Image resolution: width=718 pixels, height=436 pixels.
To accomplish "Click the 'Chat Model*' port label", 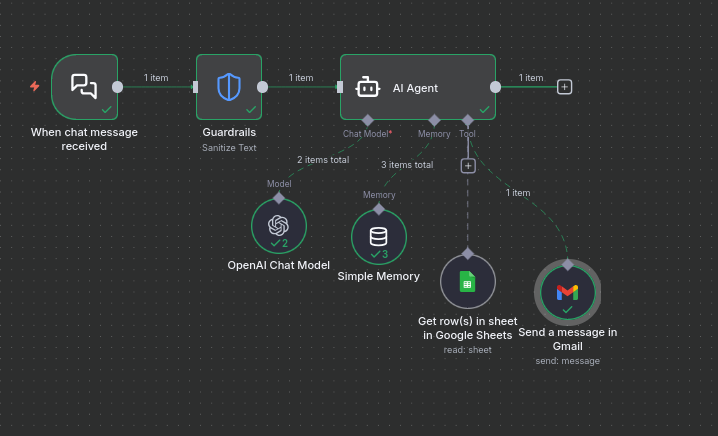I will pyautogui.click(x=367, y=134).
